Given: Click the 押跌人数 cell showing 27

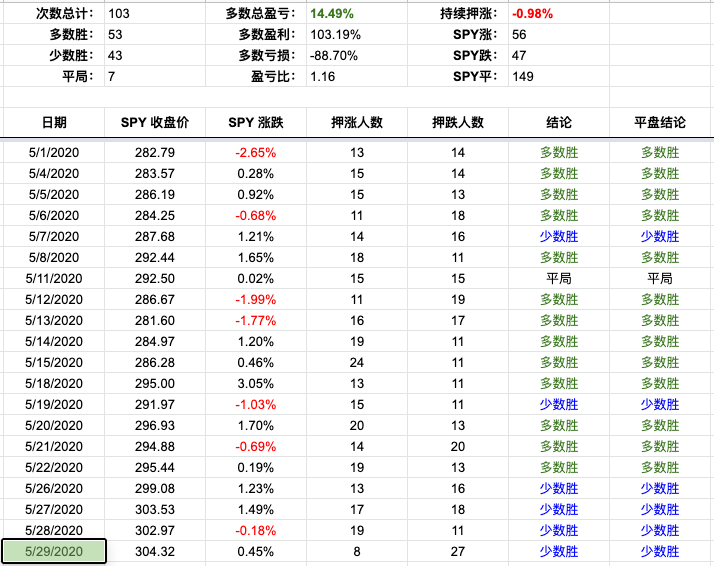Looking at the screenshot, I should pyautogui.click(x=458, y=552).
